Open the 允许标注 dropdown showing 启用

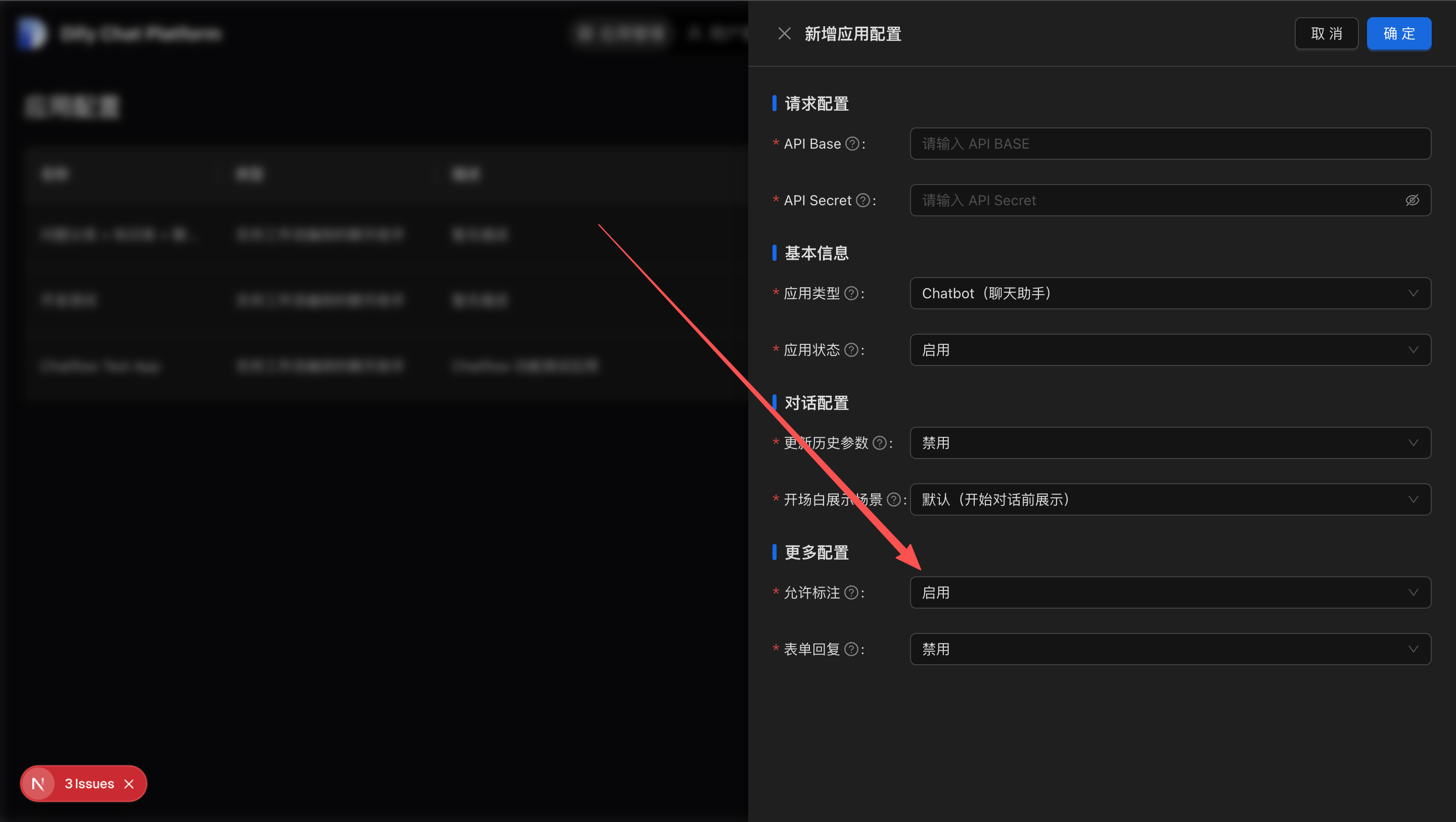1170,592
